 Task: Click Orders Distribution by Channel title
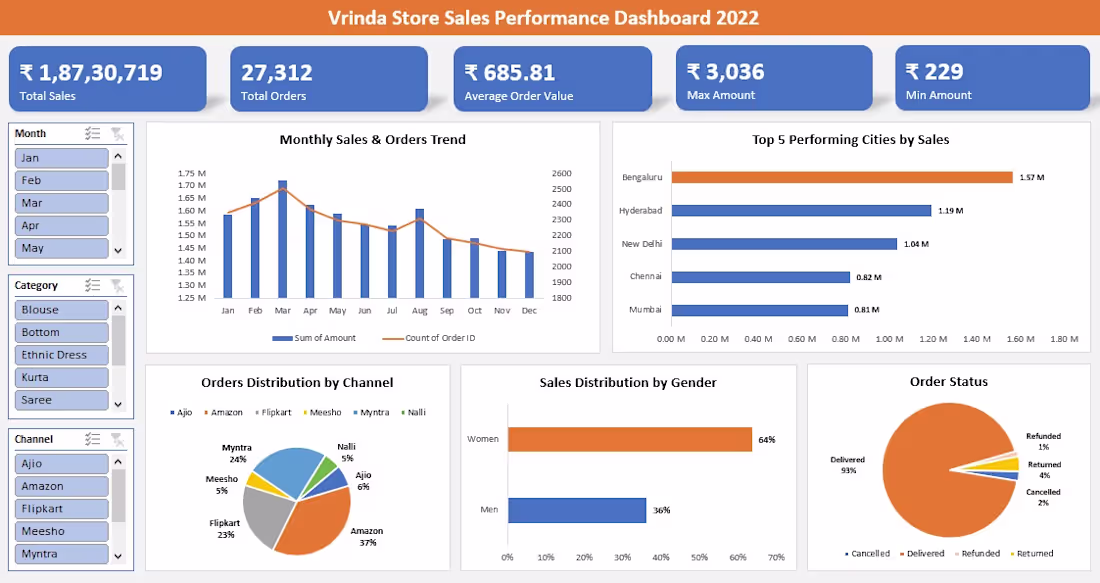(x=297, y=382)
